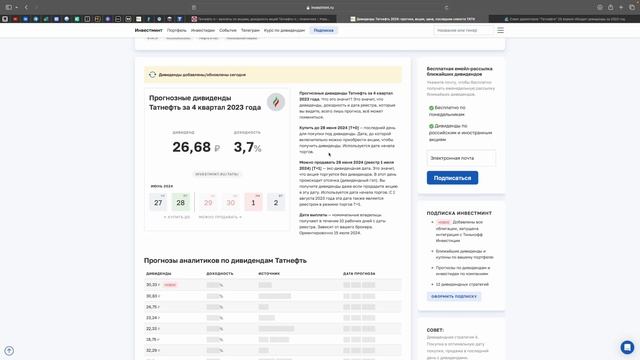Click the источник column header
This screenshot has width=640, height=360.
click(269, 273)
